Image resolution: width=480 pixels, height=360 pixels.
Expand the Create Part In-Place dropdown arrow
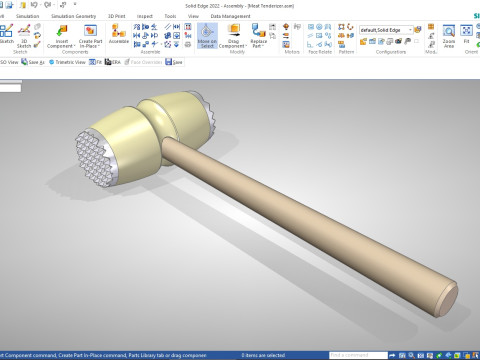99,46
